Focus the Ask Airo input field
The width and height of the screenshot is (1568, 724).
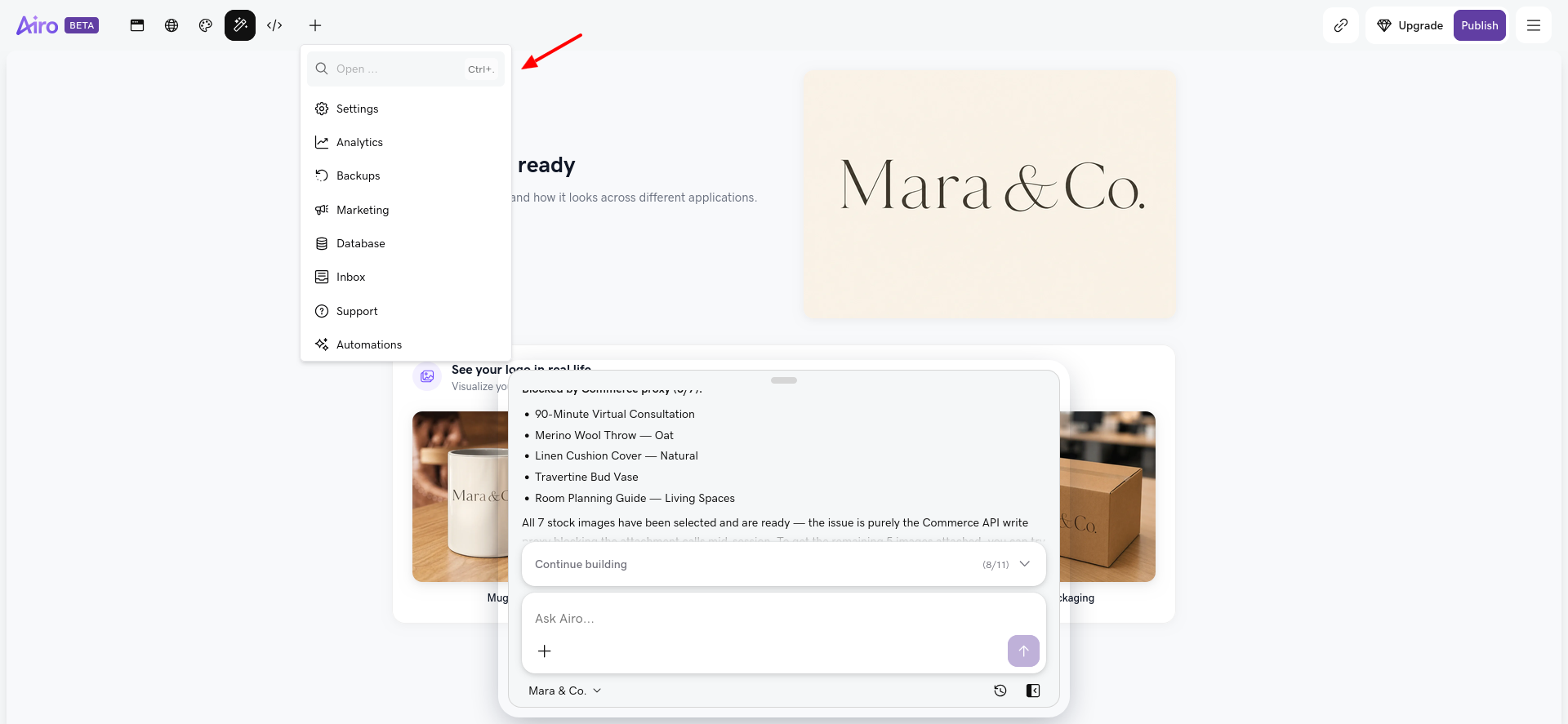[x=784, y=619]
